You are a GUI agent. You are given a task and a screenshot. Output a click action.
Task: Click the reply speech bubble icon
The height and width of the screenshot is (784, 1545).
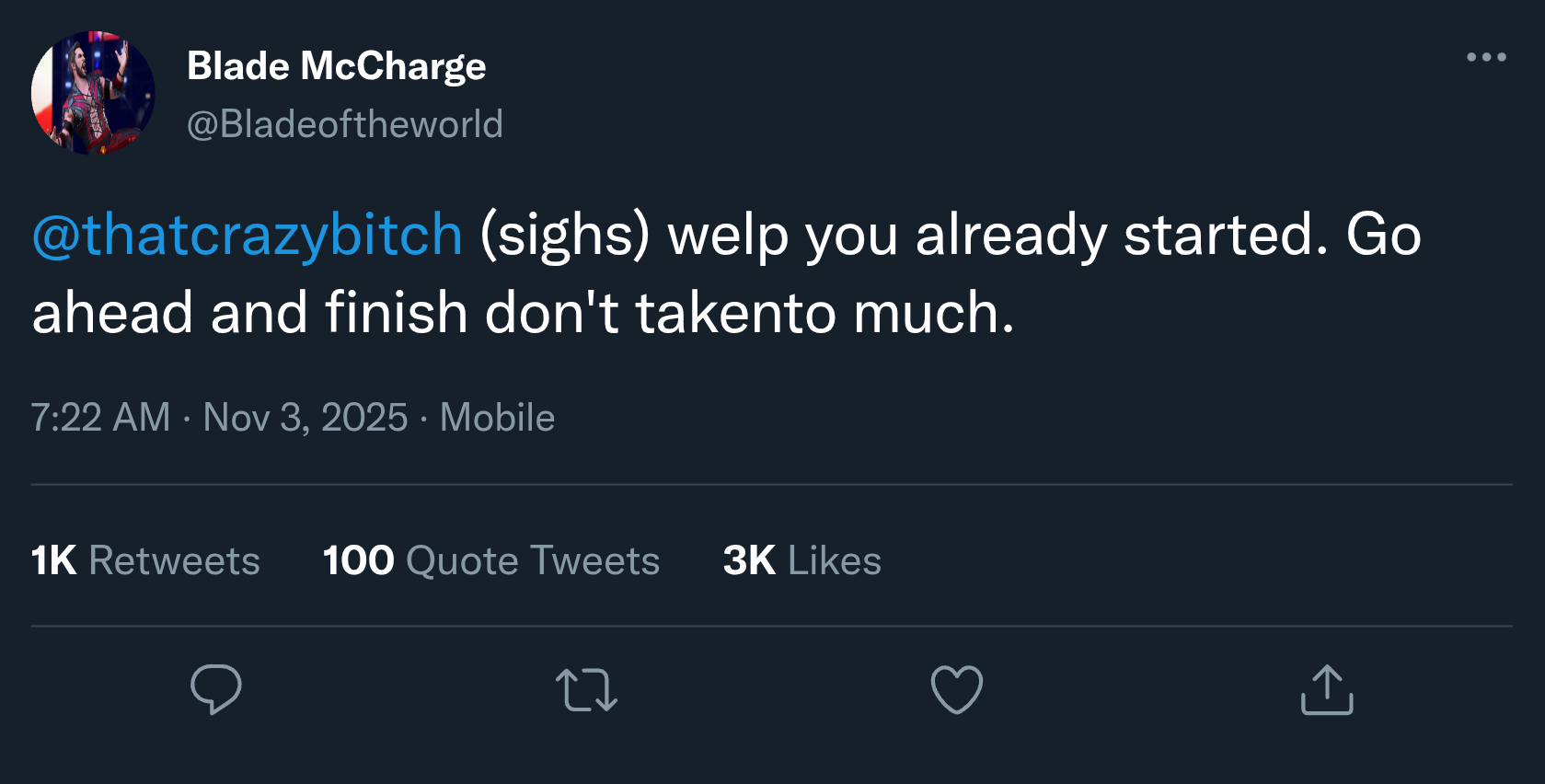216,689
